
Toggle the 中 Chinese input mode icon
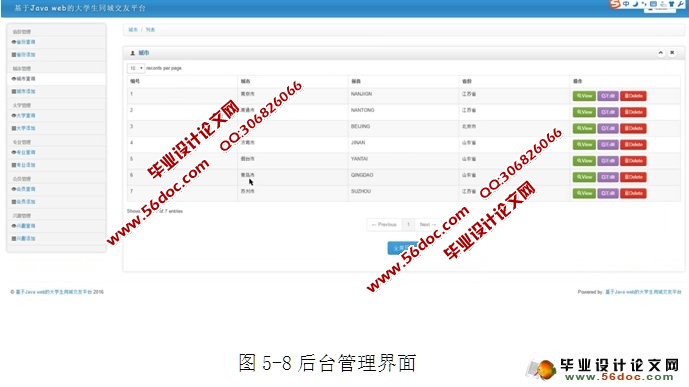pyautogui.click(x=626, y=4)
